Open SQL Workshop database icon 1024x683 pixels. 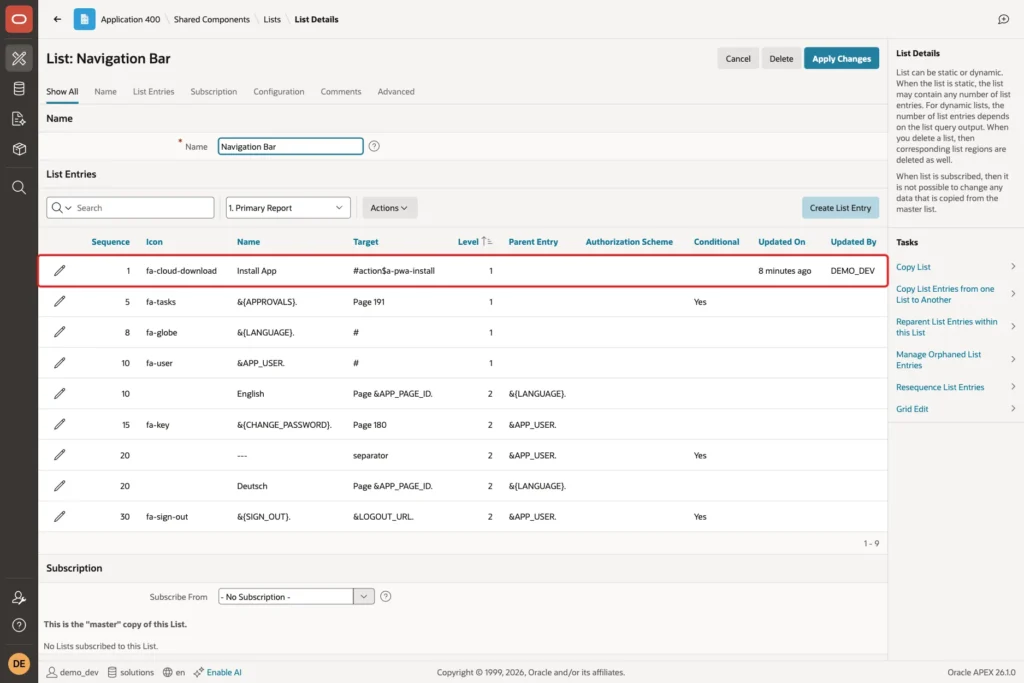(19, 89)
